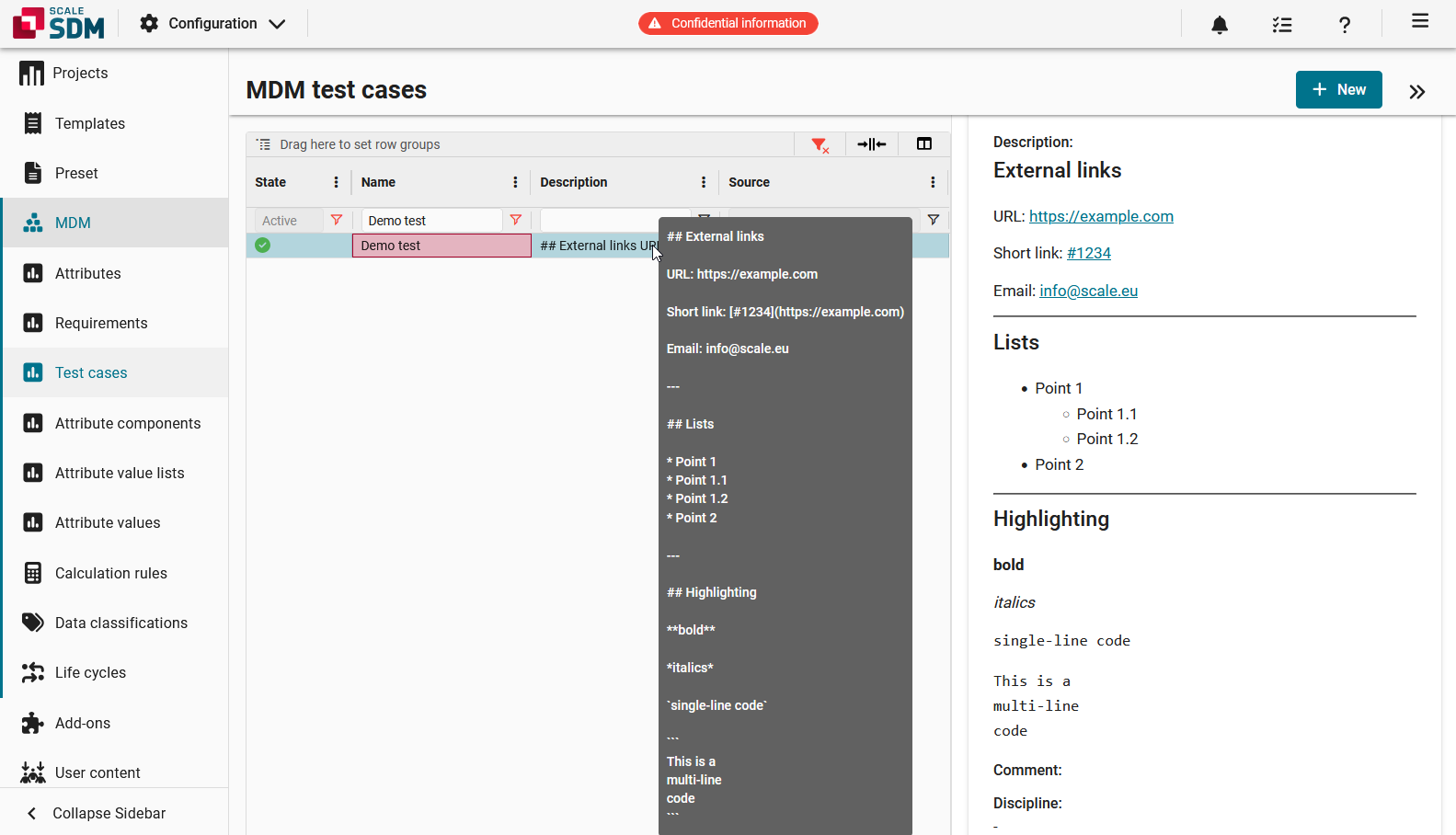Viewport: 1456px width, 835px height.
Task: Toggle the State column filter
Action: (x=337, y=220)
